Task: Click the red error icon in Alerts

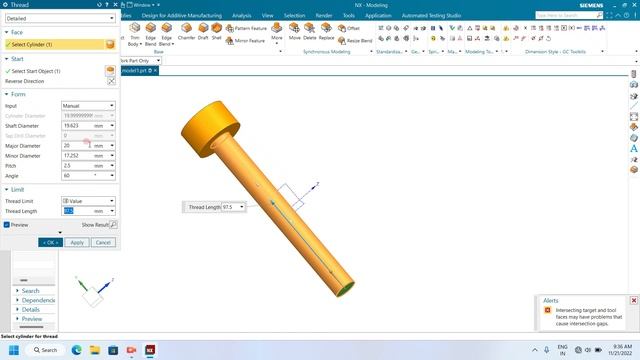Action: point(548,310)
